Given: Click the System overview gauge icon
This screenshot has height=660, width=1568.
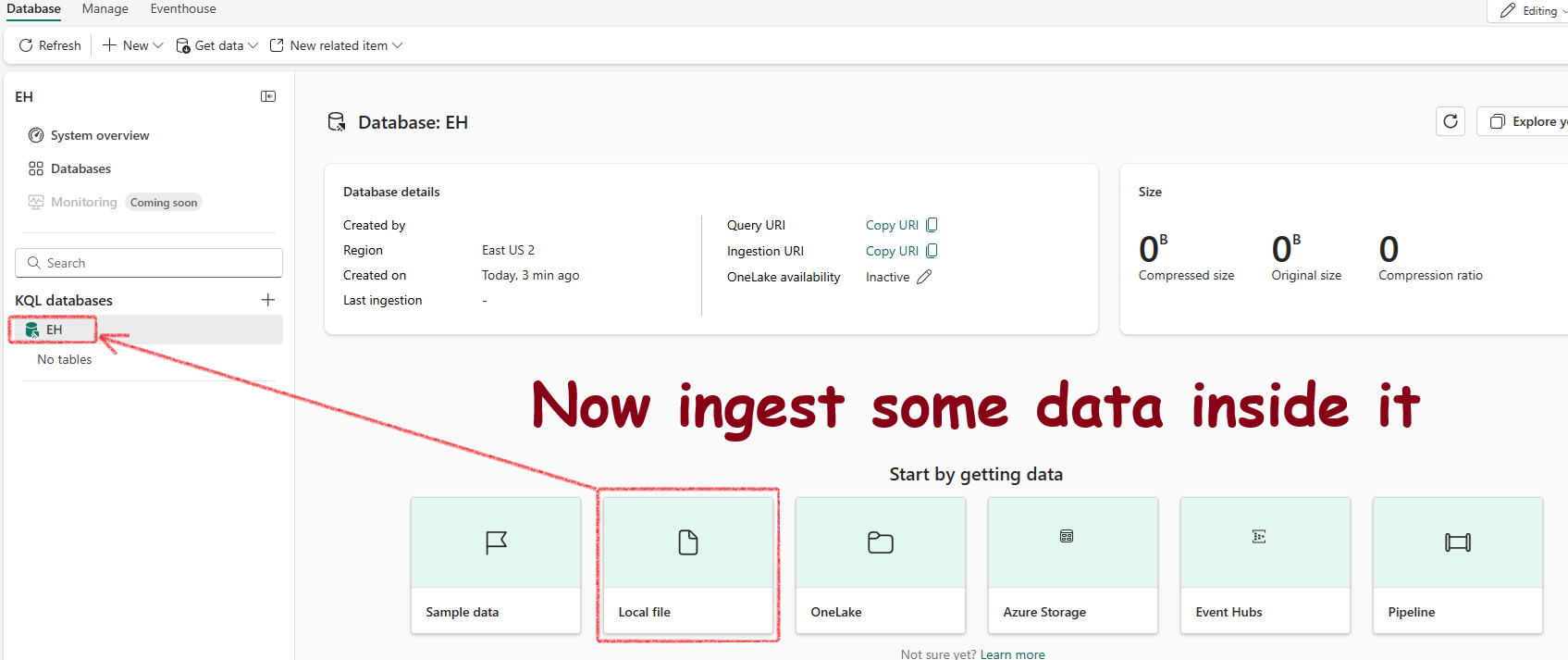Looking at the screenshot, I should [x=36, y=135].
